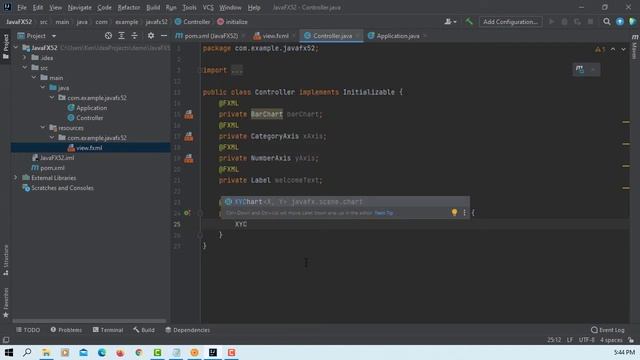Toggle the read-only lock in status bar
Viewport: 640px width, 360px height.
631,340
